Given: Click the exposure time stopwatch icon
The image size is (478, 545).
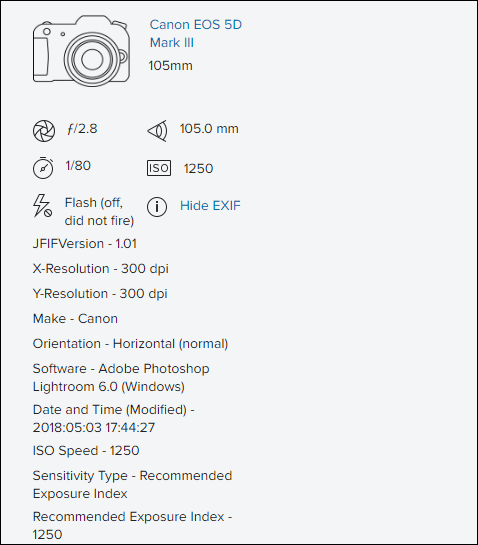Looking at the screenshot, I should click(x=43, y=168).
